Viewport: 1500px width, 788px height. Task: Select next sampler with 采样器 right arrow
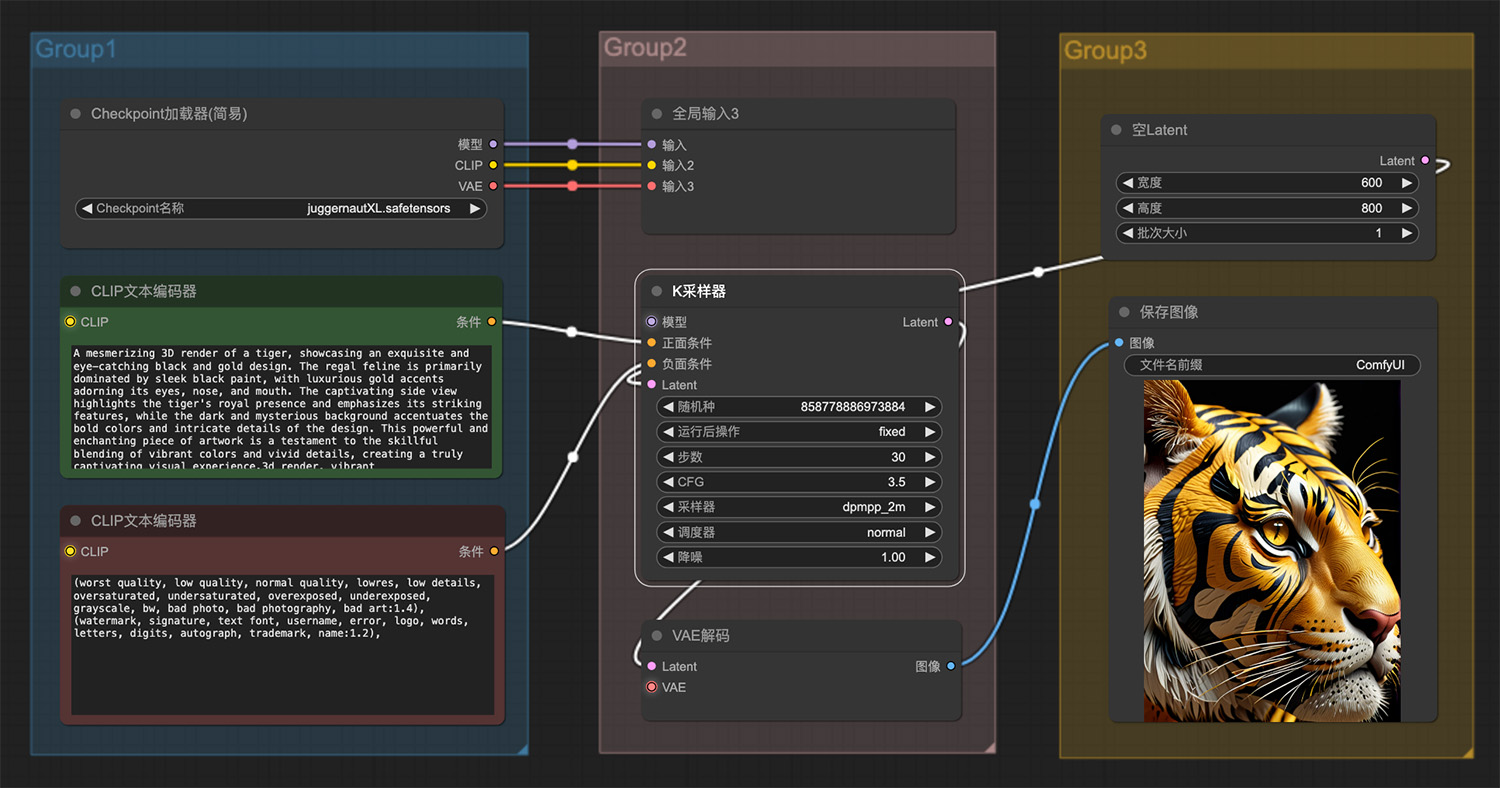pos(930,507)
